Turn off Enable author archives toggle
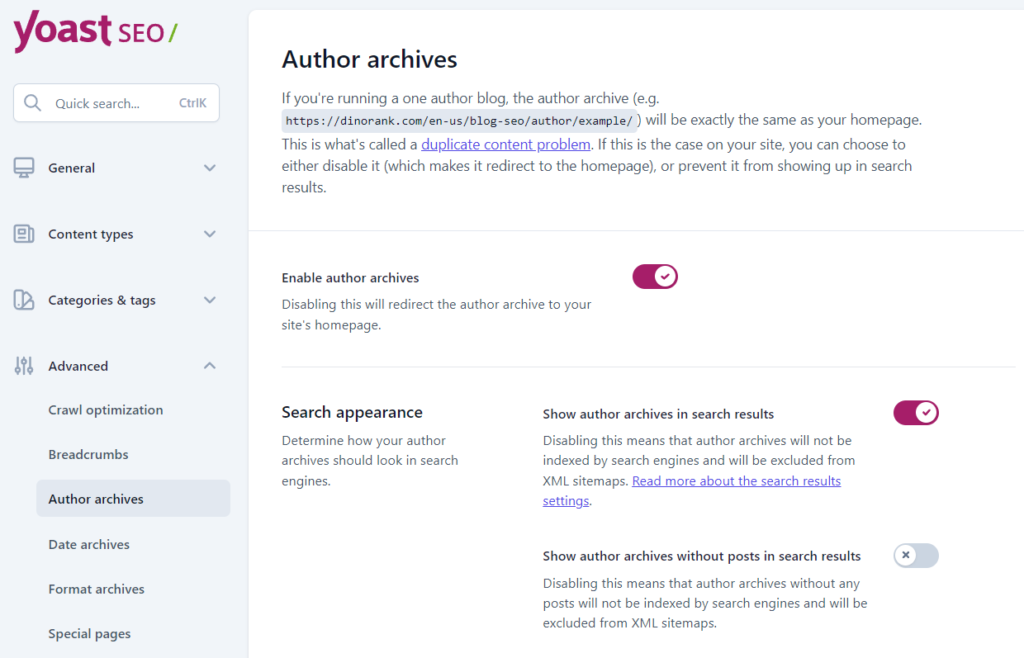Screen dimensions: 1024x658 coord(655,277)
